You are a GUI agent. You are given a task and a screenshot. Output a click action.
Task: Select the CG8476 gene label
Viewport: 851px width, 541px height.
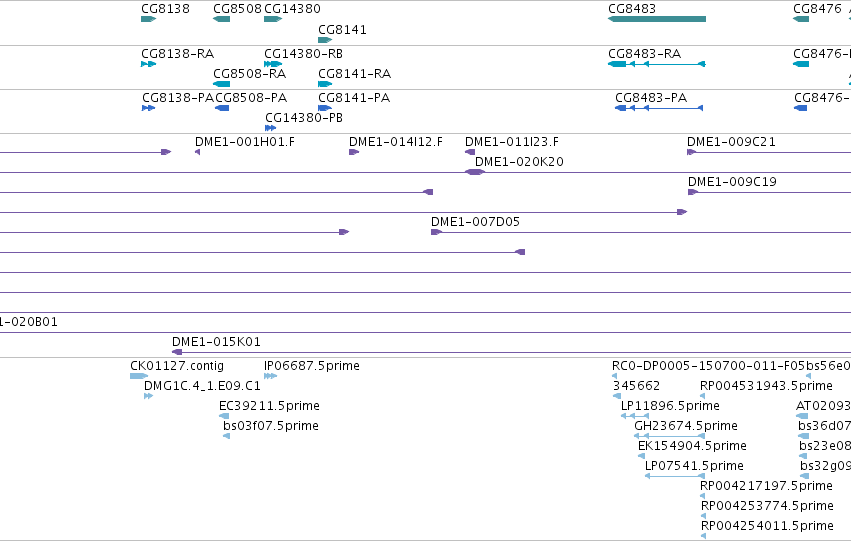[x=817, y=9]
